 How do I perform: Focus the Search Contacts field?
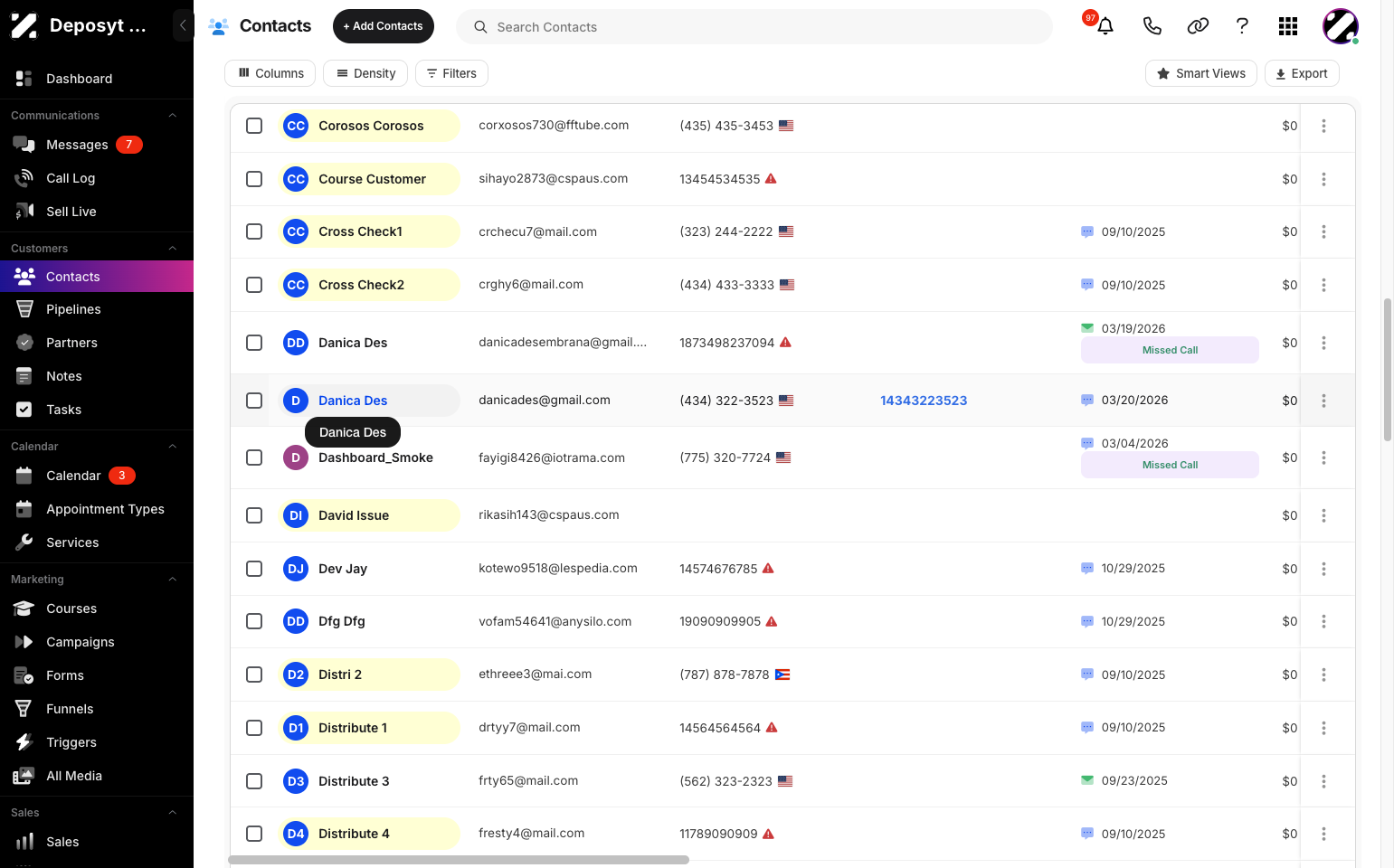tap(754, 27)
